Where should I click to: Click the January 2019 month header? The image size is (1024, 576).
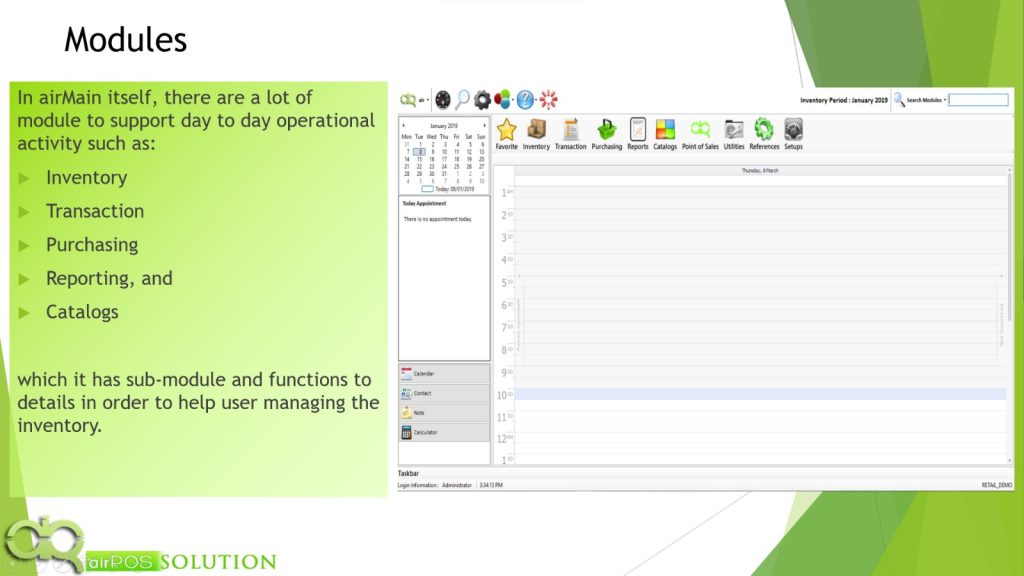tap(444, 125)
